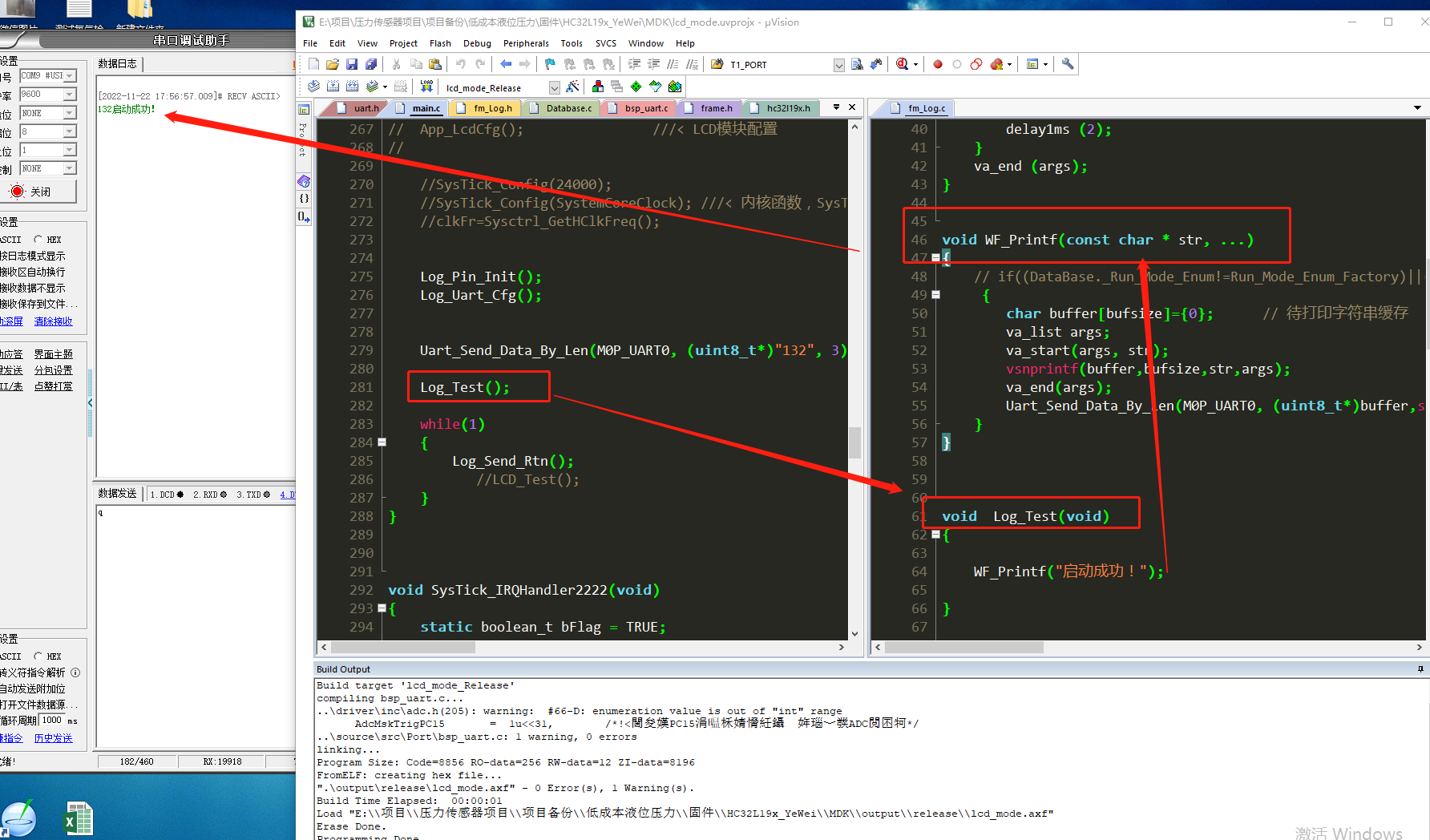Click the Save file icon in toolbar
Screen dimensions: 1430x840
pos(352,64)
